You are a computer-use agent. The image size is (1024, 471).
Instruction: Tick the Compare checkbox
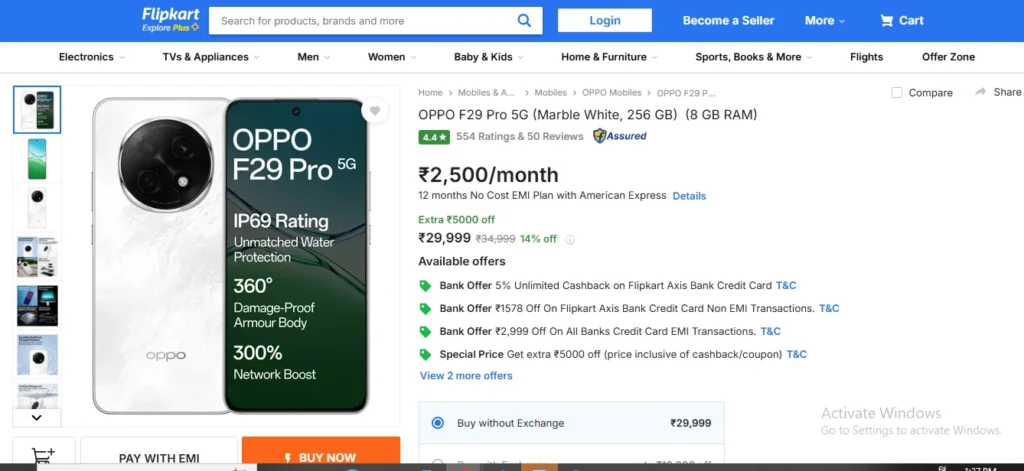click(x=897, y=93)
